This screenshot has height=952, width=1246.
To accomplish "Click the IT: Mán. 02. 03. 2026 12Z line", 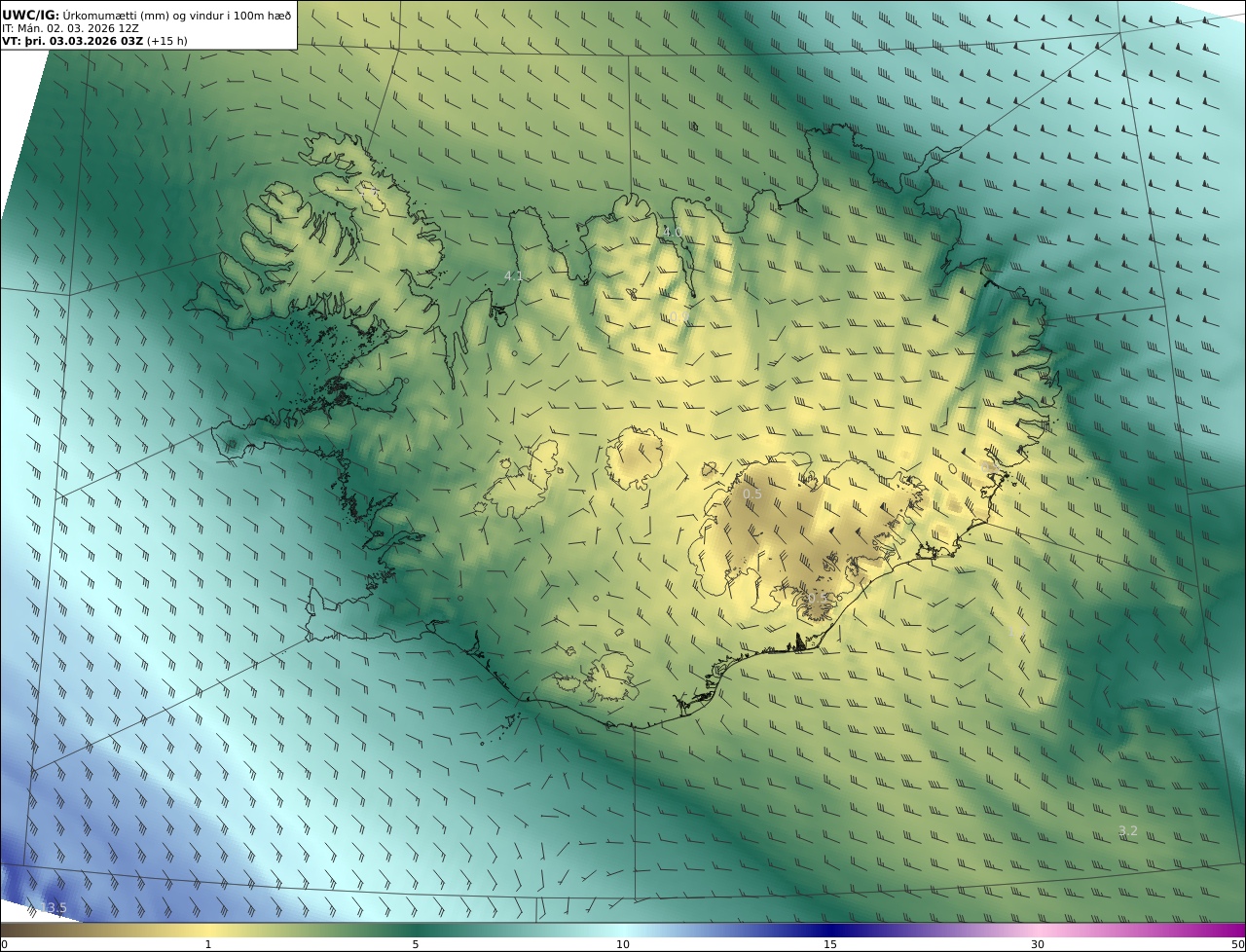I will (x=71, y=28).
